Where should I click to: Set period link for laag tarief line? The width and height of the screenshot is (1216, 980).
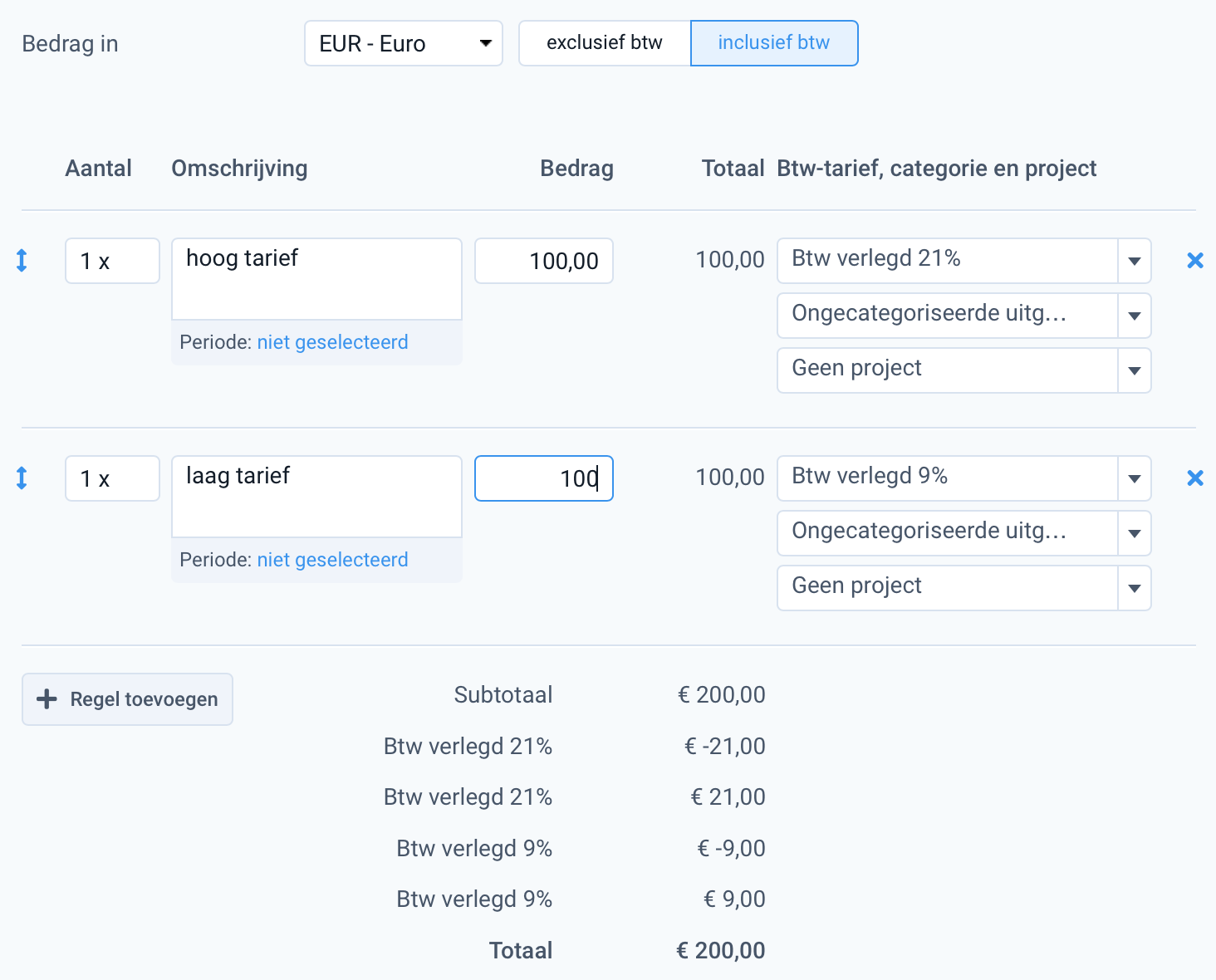click(332, 560)
